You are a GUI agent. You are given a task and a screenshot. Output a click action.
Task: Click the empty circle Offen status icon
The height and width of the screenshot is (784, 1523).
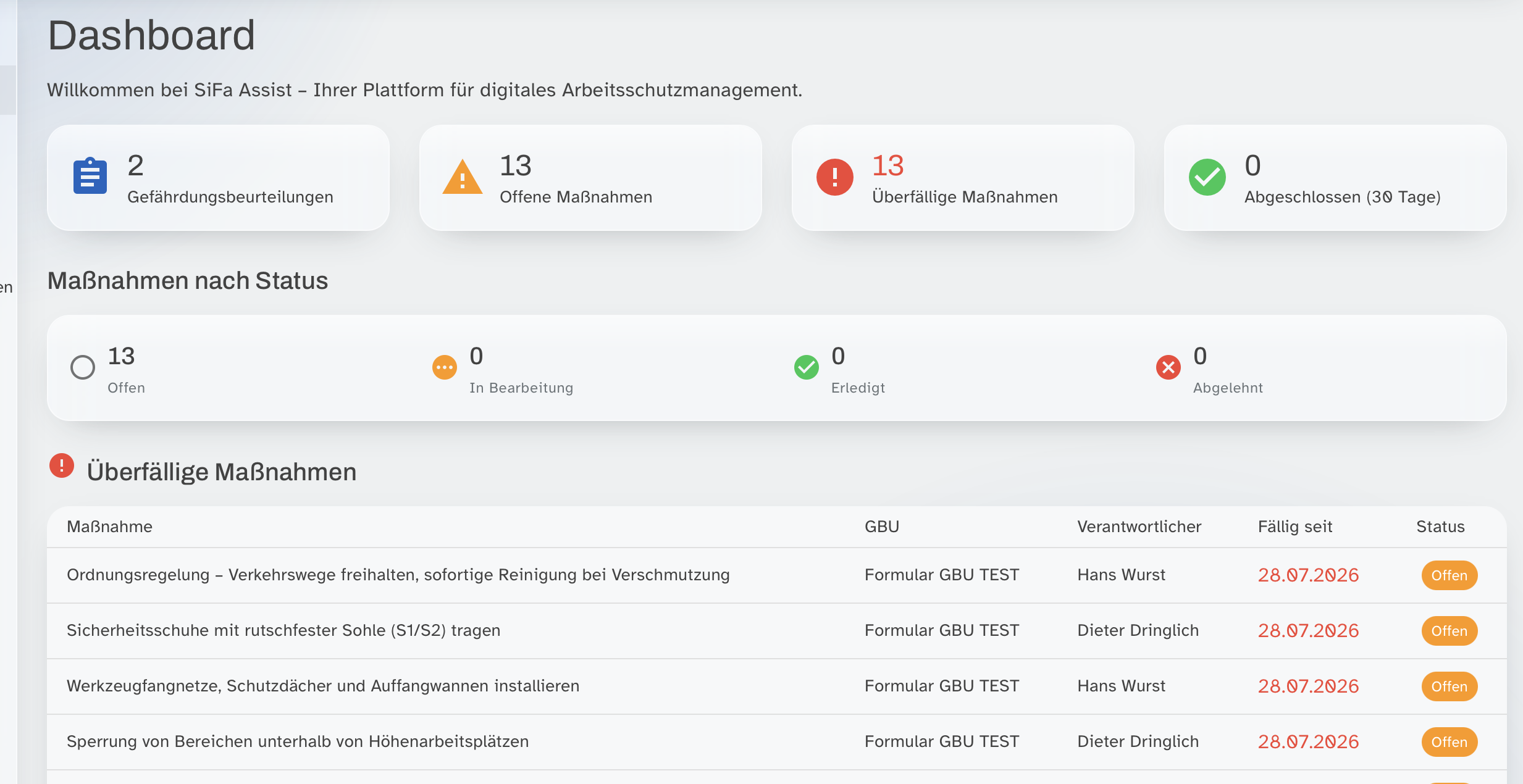83,367
